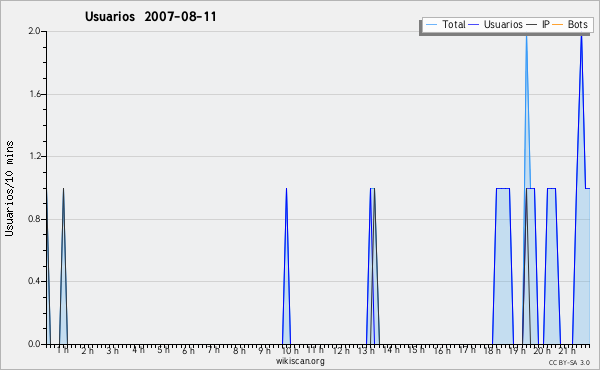Click the '14 h' x-axis label

(391, 350)
